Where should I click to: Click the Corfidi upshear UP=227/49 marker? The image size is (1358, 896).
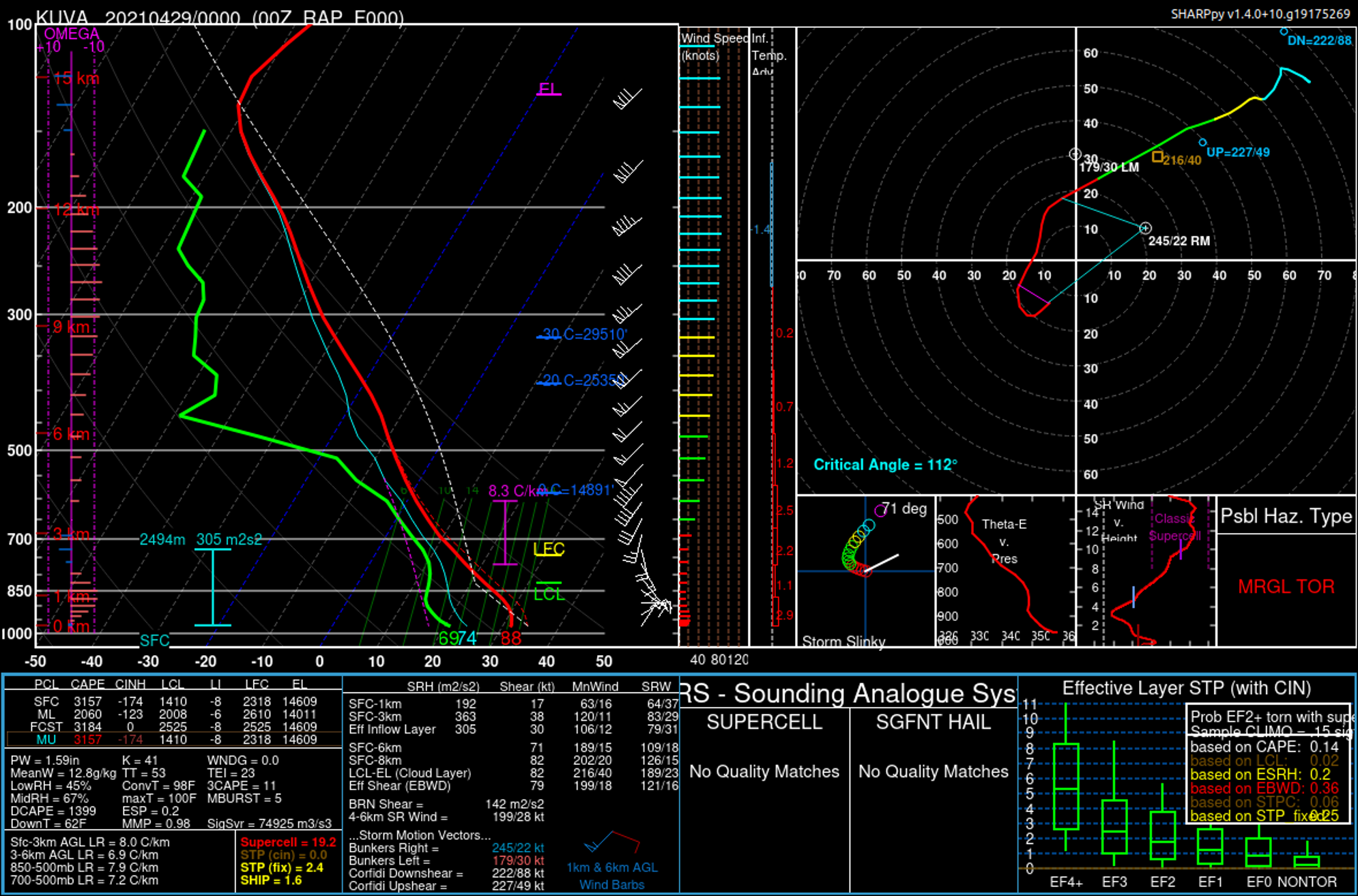click(1202, 143)
